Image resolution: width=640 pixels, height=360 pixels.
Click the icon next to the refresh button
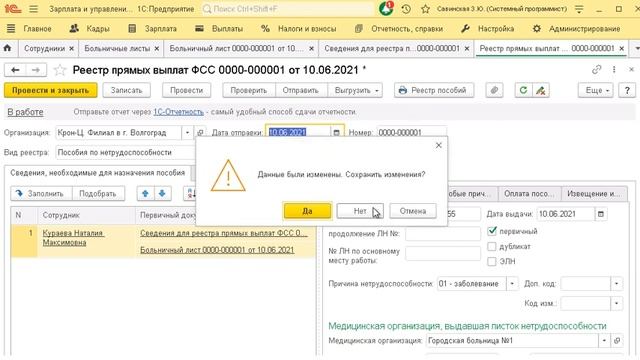click(541, 90)
